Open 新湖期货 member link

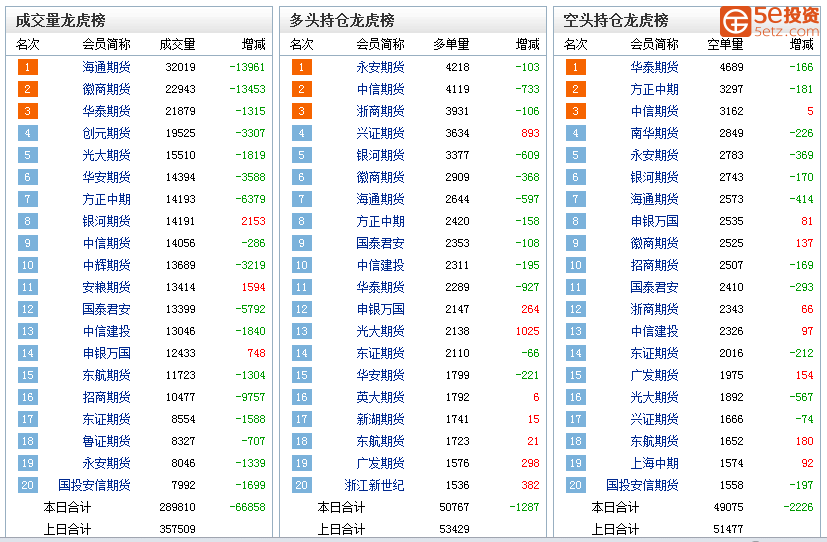click(380, 419)
